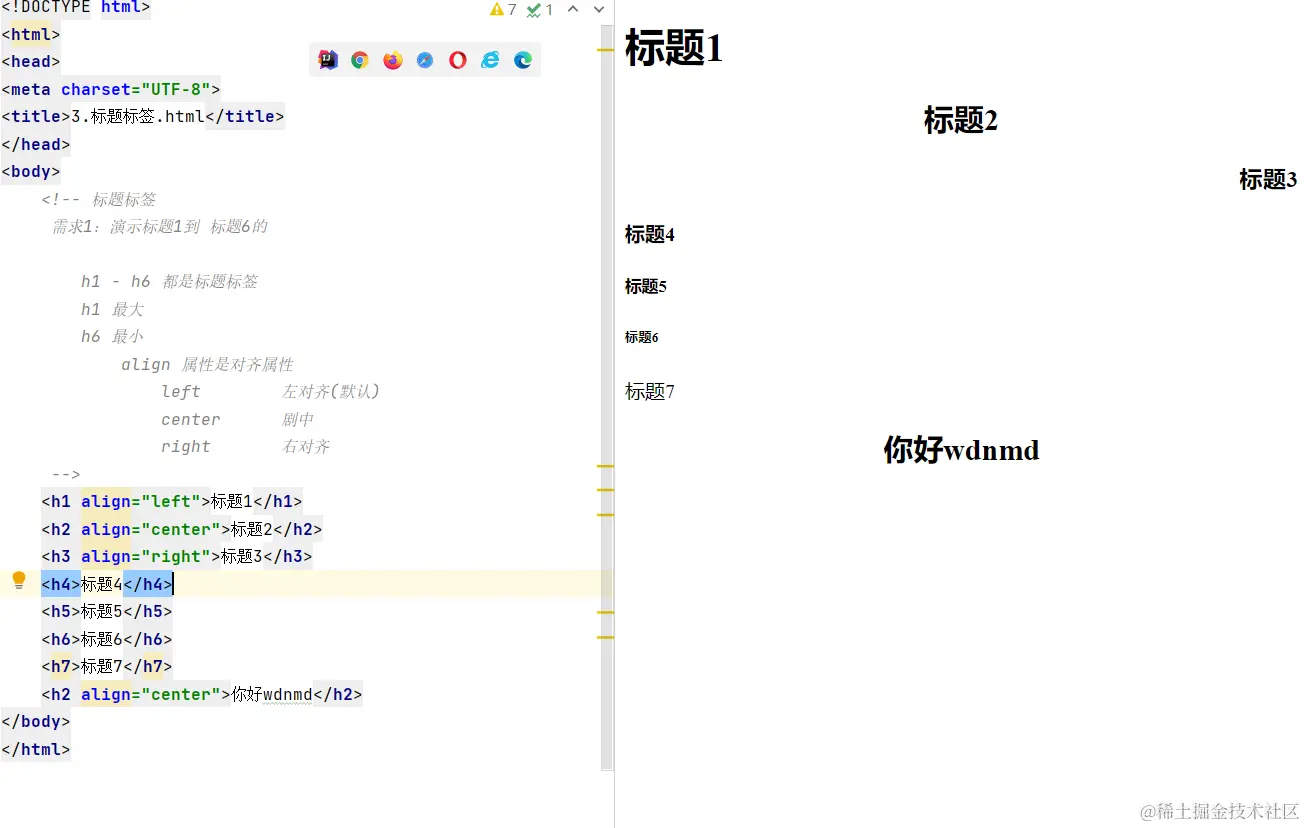Viewport: 1306px width, 828px height.
Task: Click preview heading 标题3
Action: (x=1268, y=179)
